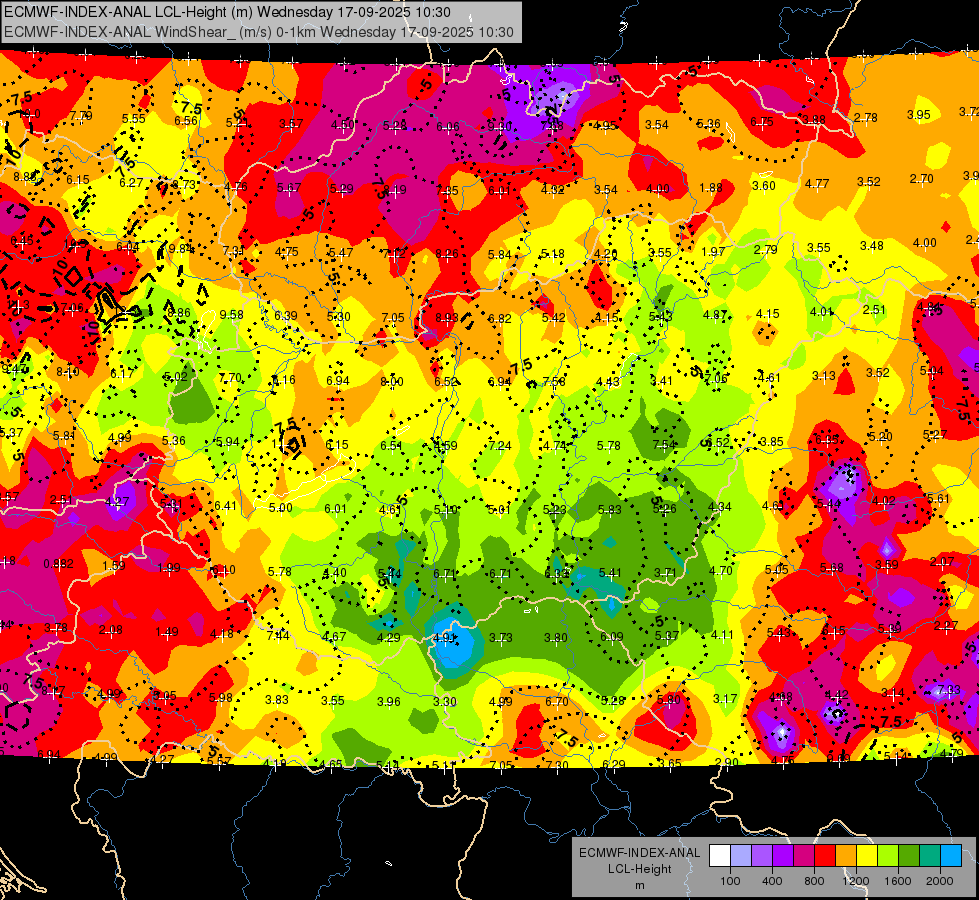979x900 pixels.
Task: Click the wind shear value 7.24
Action: click(x=500, y=445)
